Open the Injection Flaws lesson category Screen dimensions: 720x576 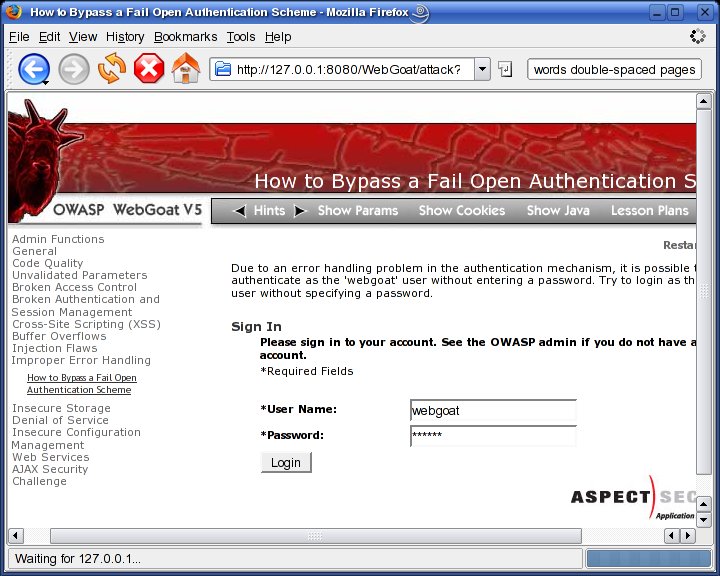point(55,348)
